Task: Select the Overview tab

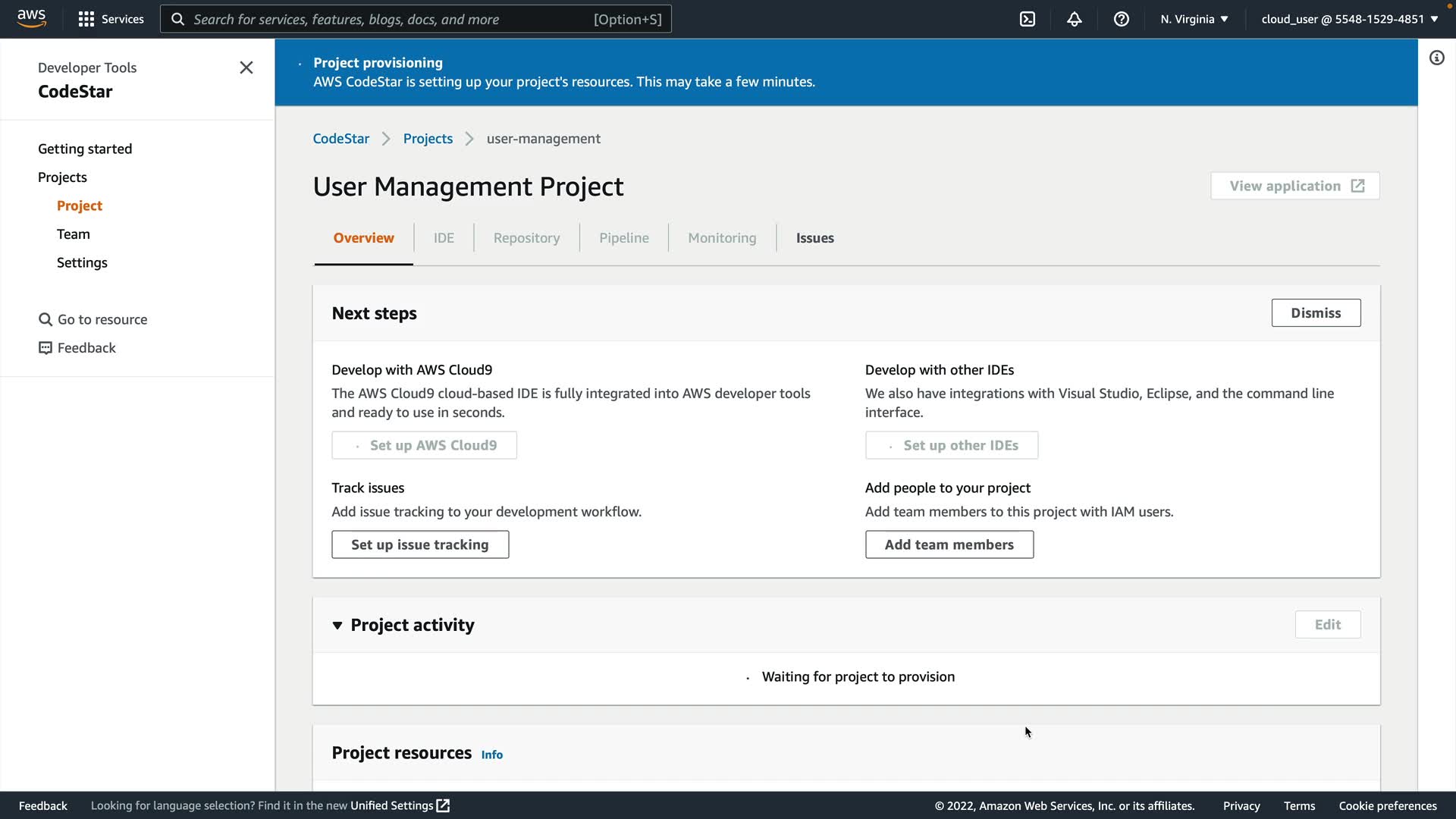Action: click(363, 237)
